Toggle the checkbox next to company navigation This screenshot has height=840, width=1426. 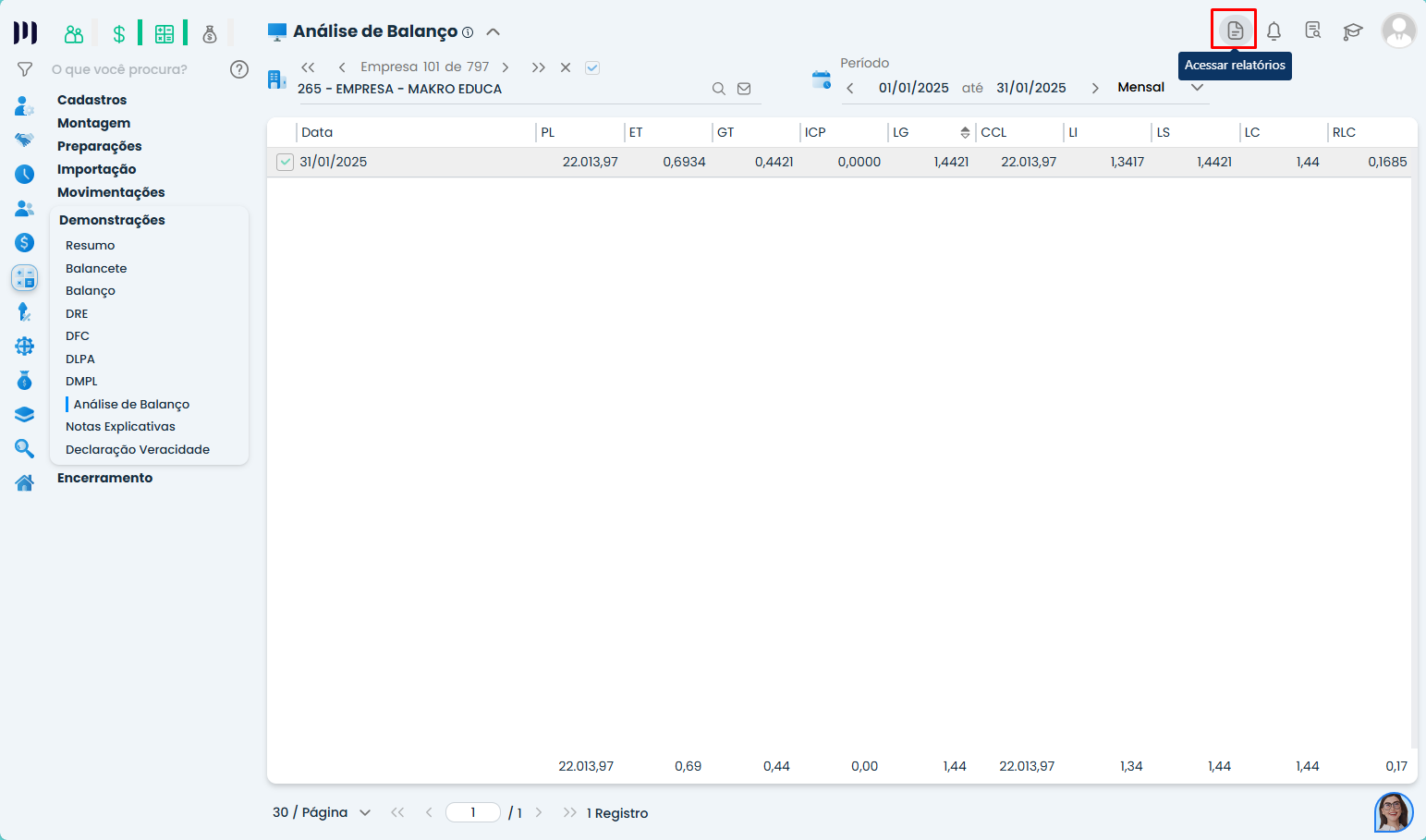(x=592, y=67)
